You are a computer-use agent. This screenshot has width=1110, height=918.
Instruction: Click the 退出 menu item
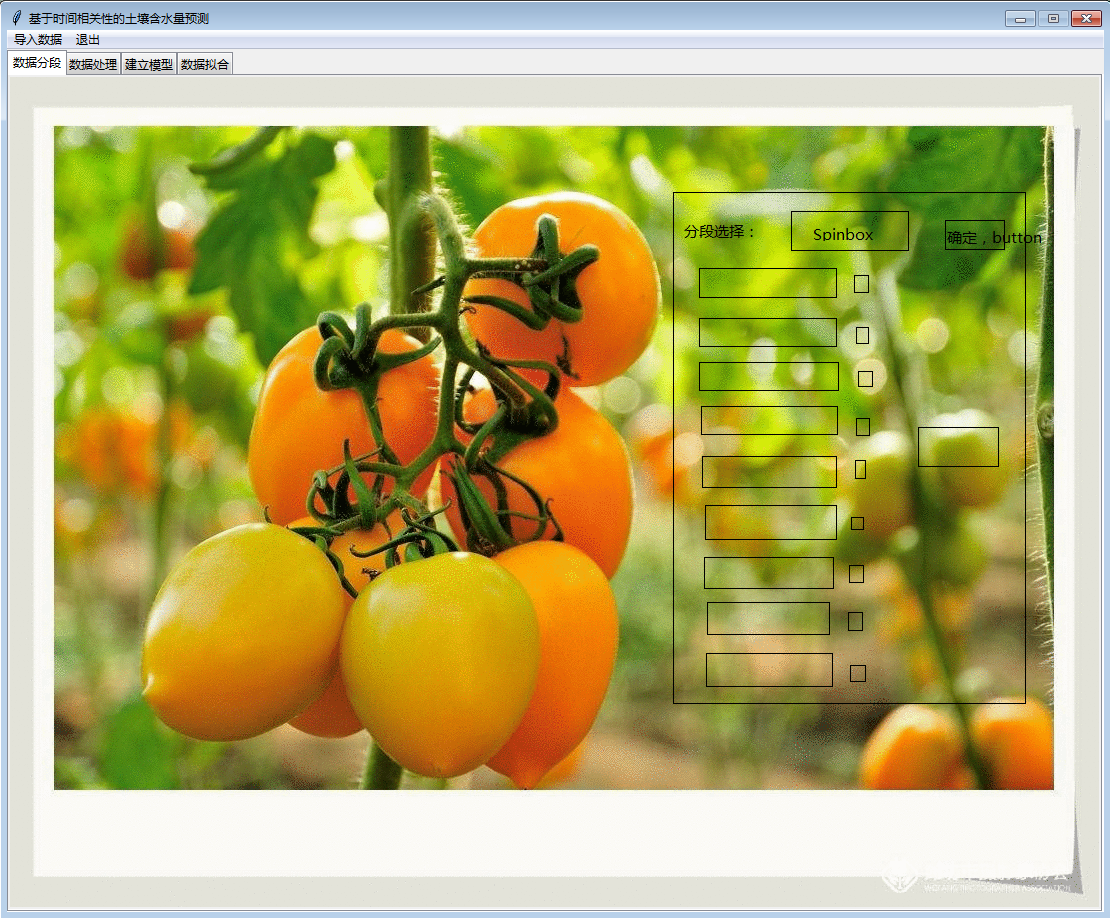click(x=88, y=40)
